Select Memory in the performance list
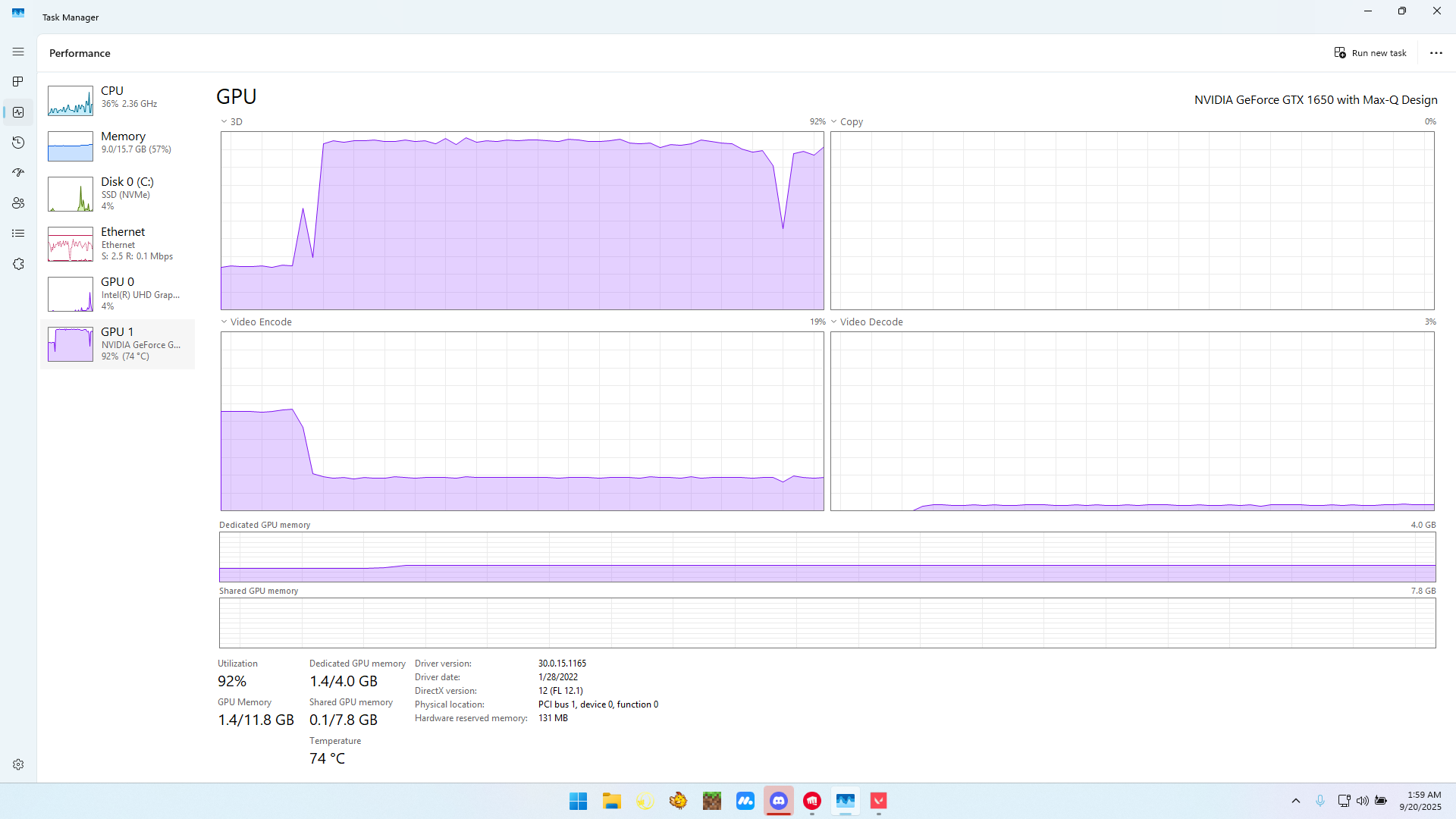Screen dimensions: 1456x819 pyautogui.click(x=118, y=146)
